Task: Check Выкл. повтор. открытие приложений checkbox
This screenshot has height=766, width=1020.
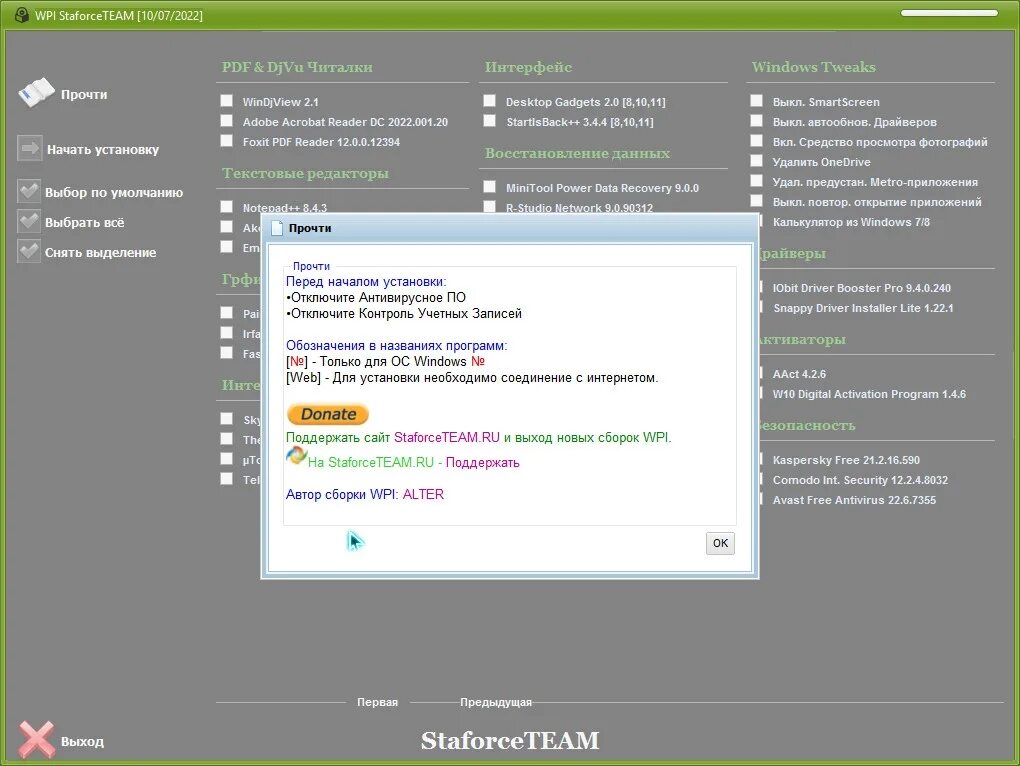Action: [757, 202]
